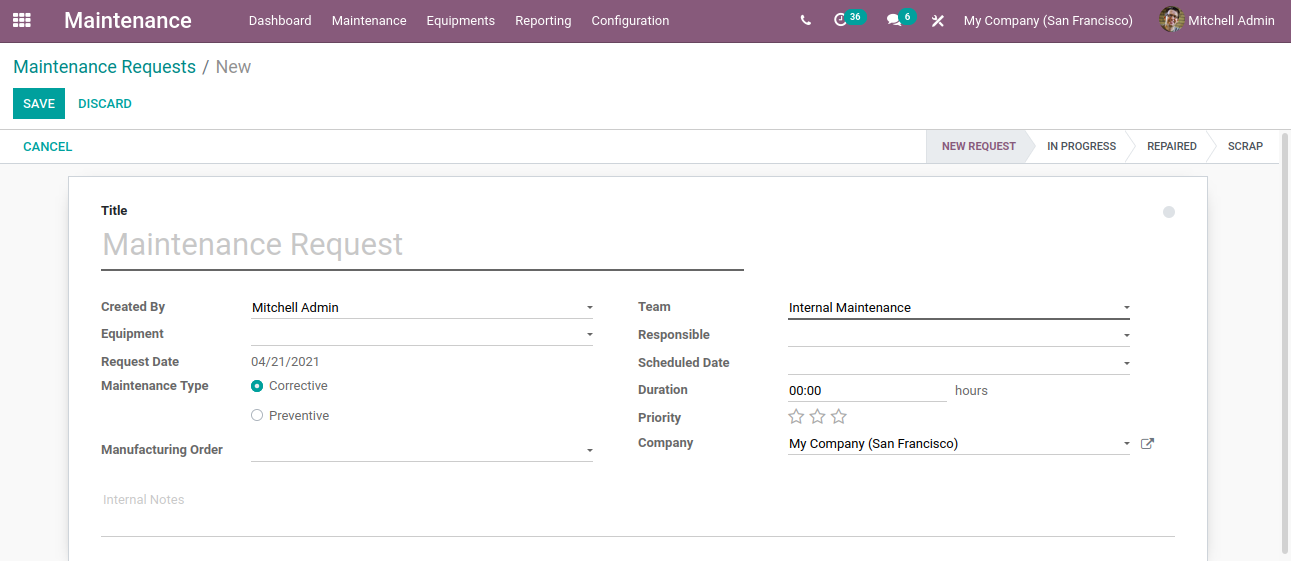Open the Maintenance top menu item
This screenshot has height=561, width=1291.
tap(369, 20)
